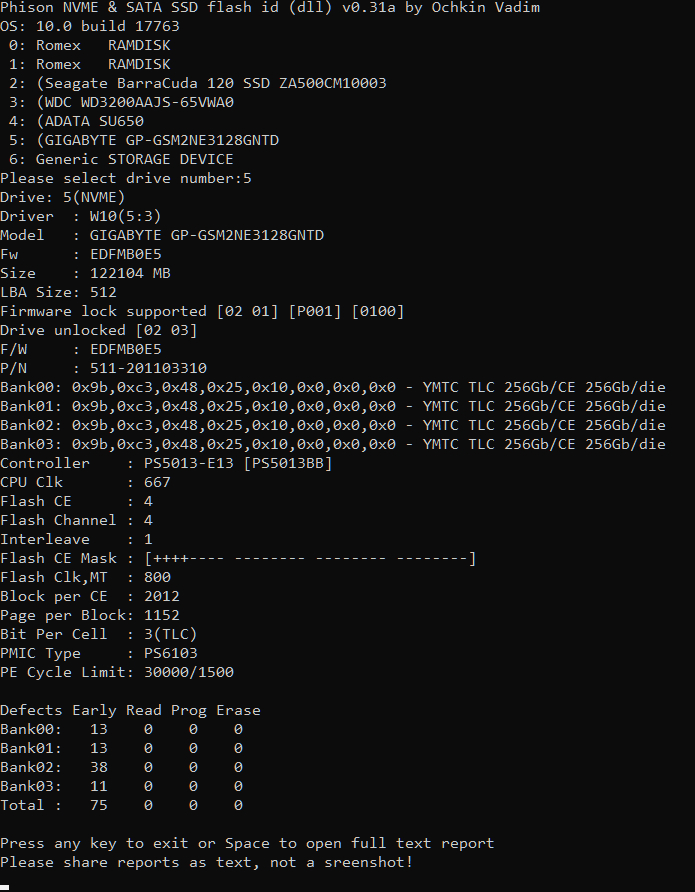695x892 pixels.
Task: Click the Total defects row
Action: pos(121,805)
